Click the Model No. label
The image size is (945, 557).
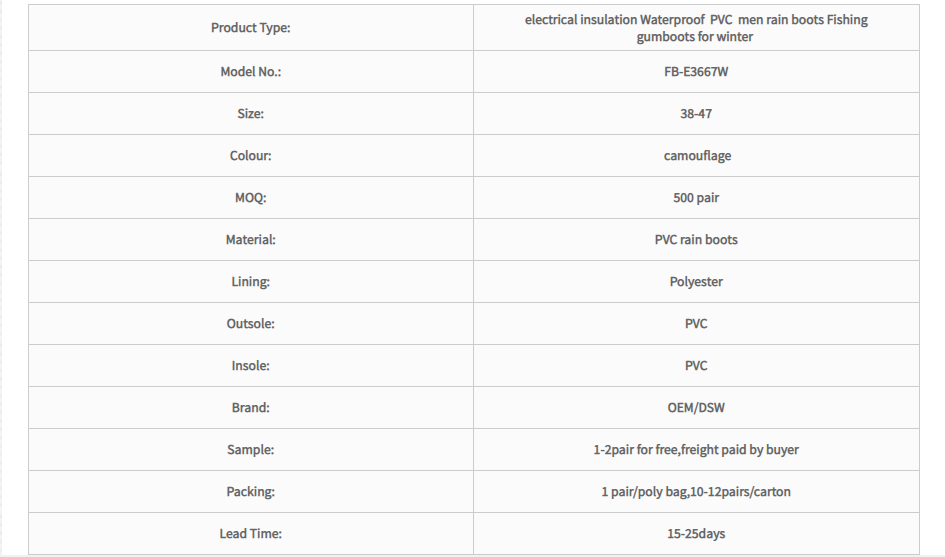[x=251, y=72]
